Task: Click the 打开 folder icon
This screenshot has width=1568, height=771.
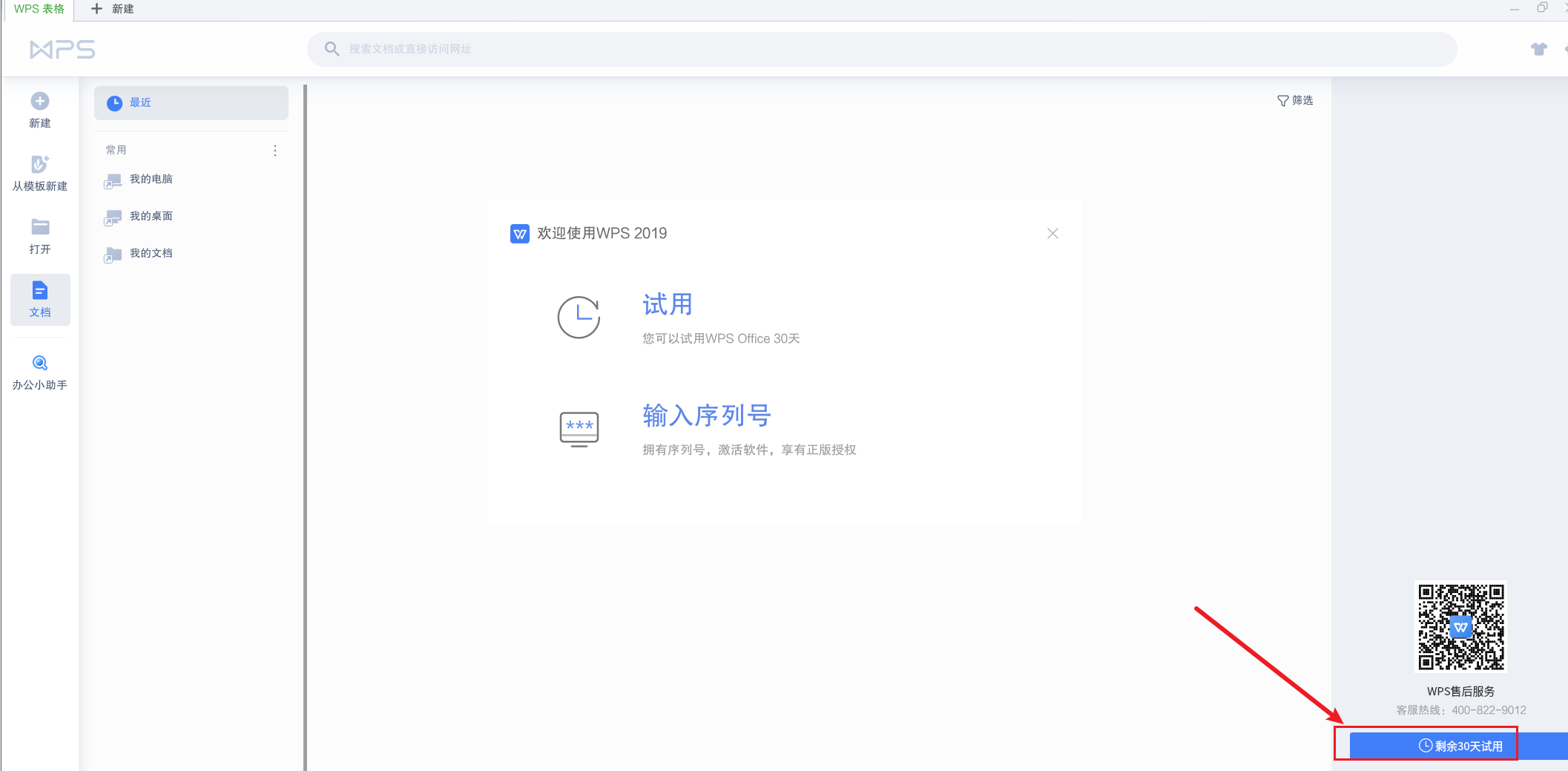Action: (x=40, y=226)
